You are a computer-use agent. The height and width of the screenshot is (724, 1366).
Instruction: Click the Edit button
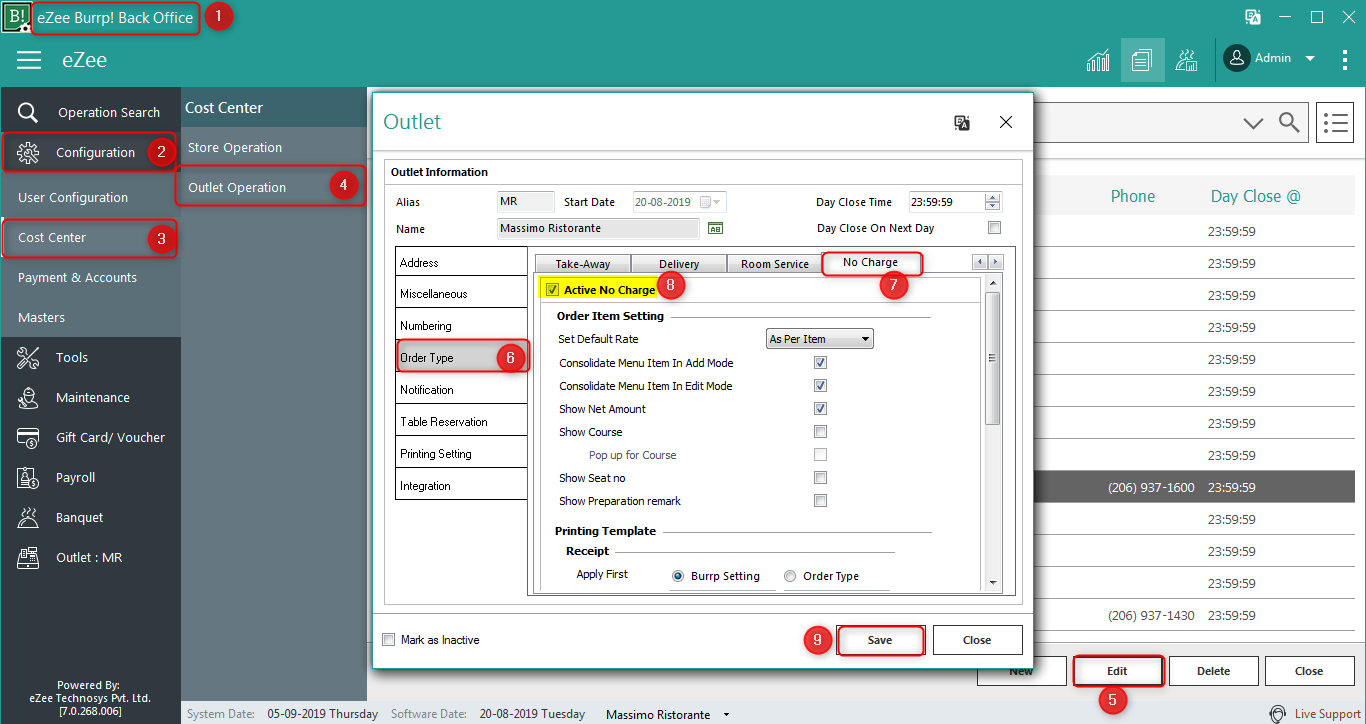(x=1117, y=671)
